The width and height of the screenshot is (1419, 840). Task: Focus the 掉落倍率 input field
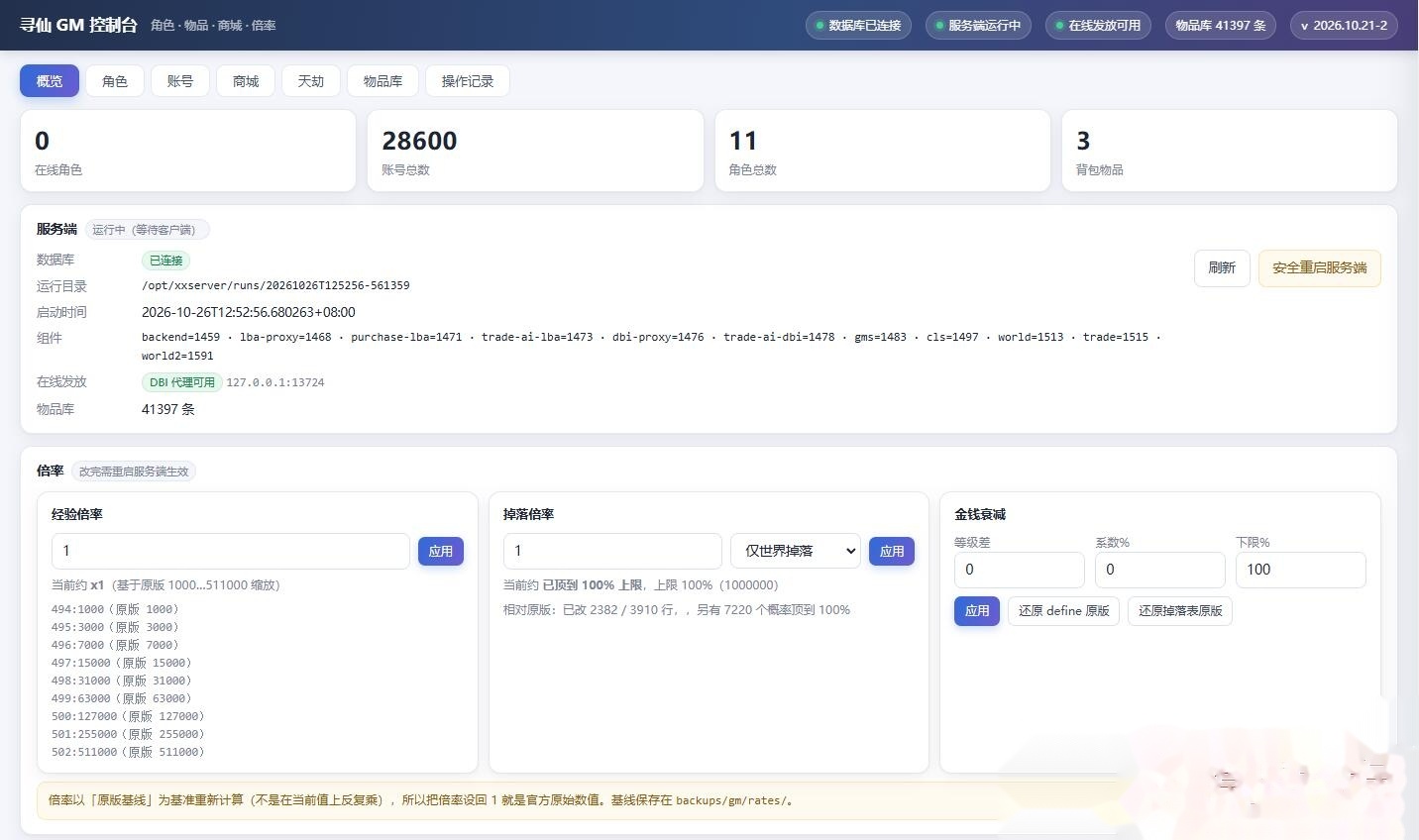coord(612,551)
